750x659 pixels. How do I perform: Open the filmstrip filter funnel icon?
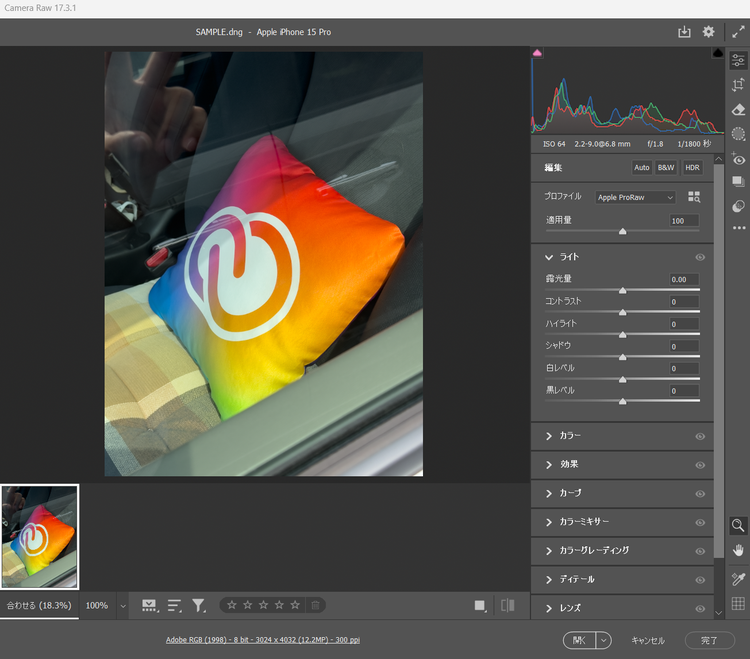click(x=199, y=606)
